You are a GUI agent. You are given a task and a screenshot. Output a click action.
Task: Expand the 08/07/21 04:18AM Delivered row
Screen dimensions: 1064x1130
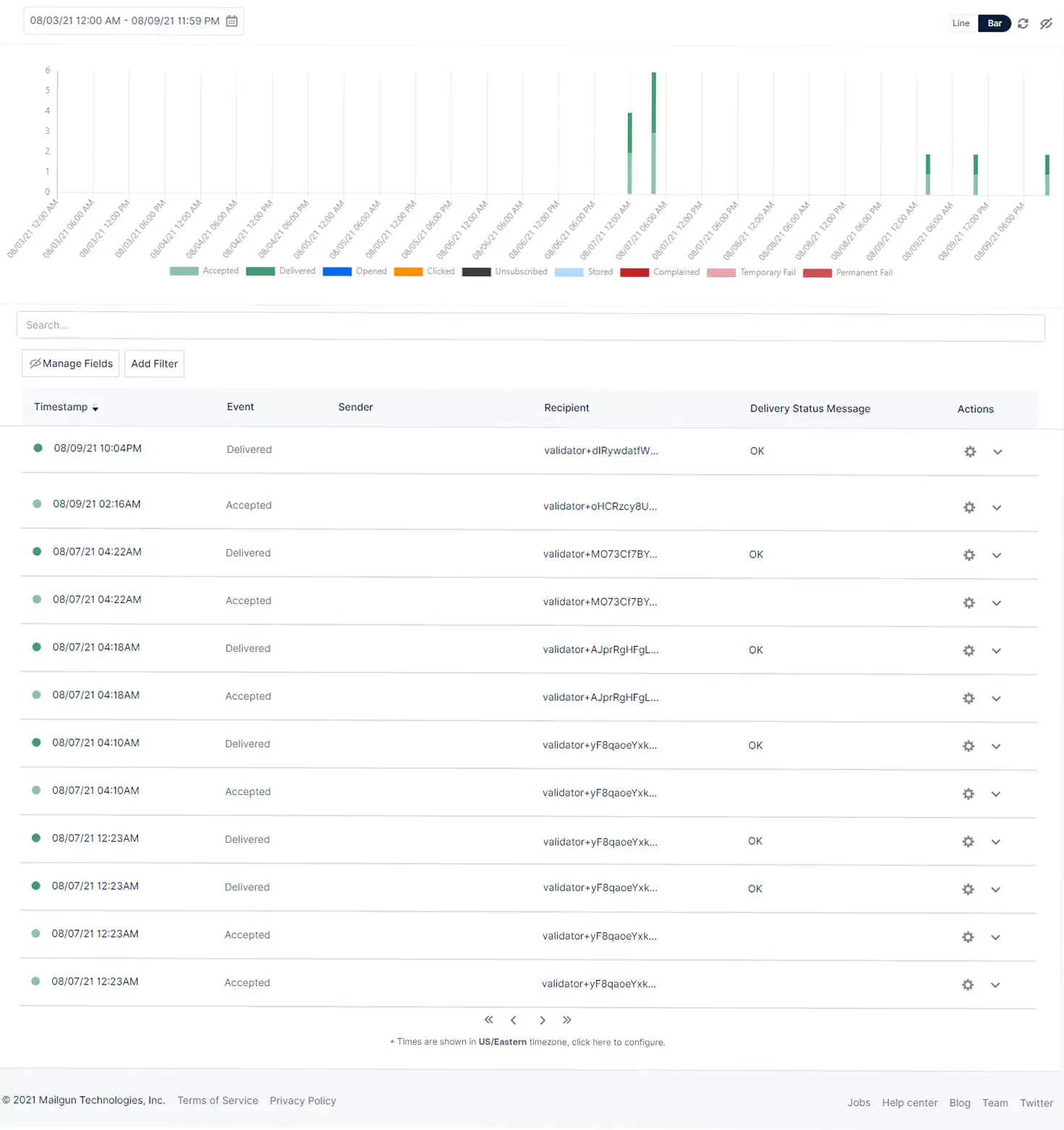point(996,651)
